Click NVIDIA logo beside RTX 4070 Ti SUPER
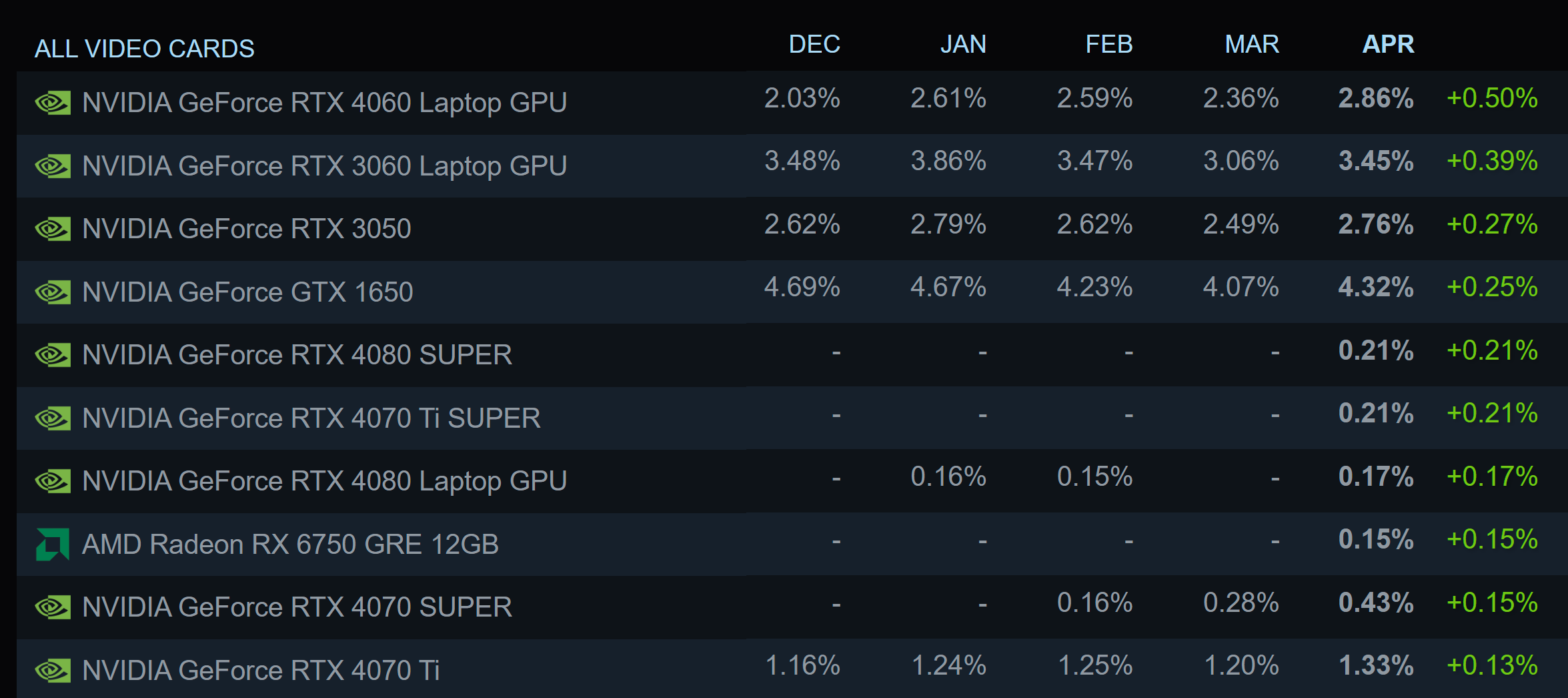The height and width of the screenshot is (698, 1568). (53, 418)
